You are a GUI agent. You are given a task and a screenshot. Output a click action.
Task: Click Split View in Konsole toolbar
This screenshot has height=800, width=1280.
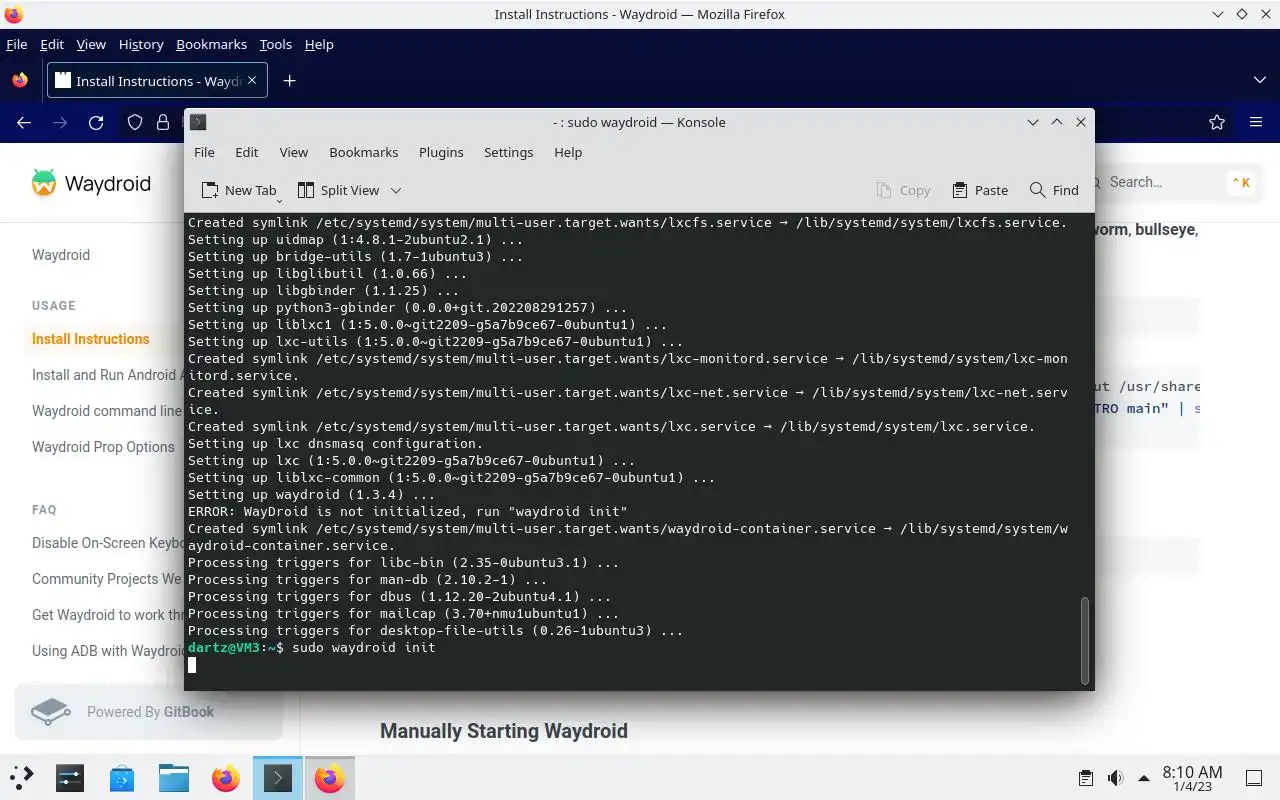(x=339, y=190)
